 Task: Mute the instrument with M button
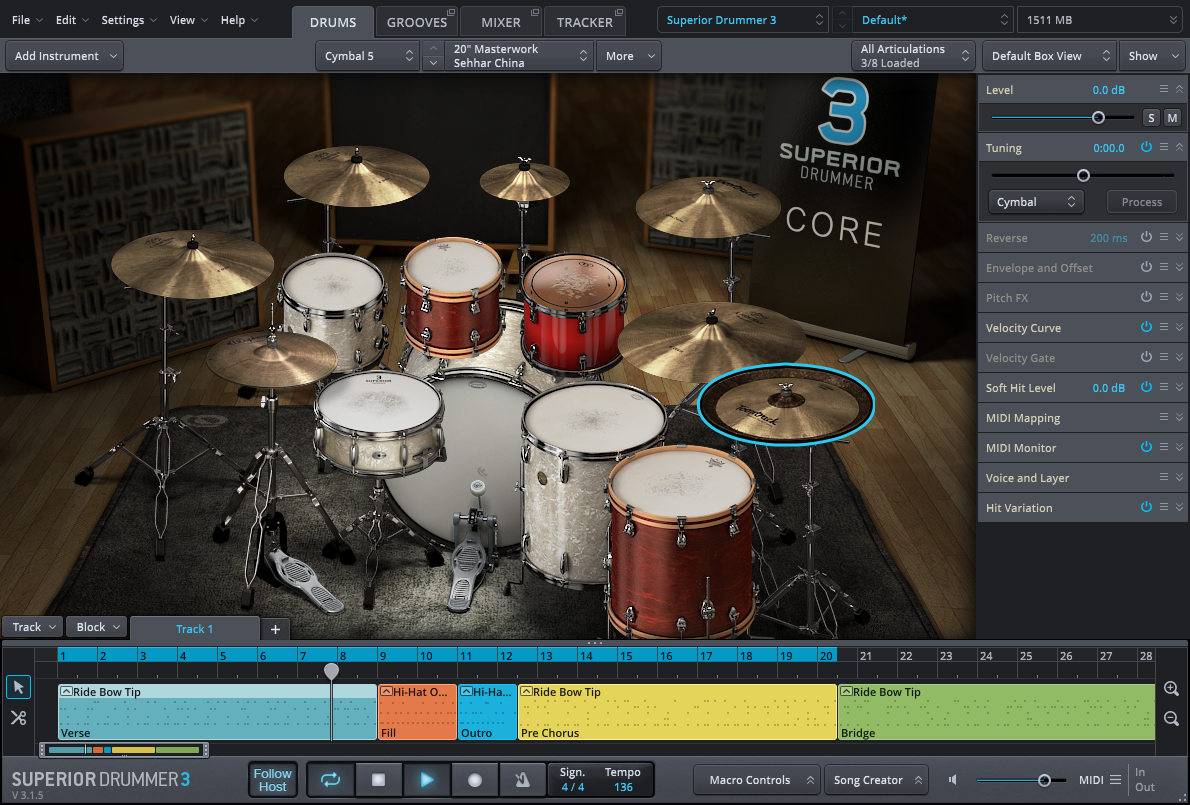point(1173,118)
